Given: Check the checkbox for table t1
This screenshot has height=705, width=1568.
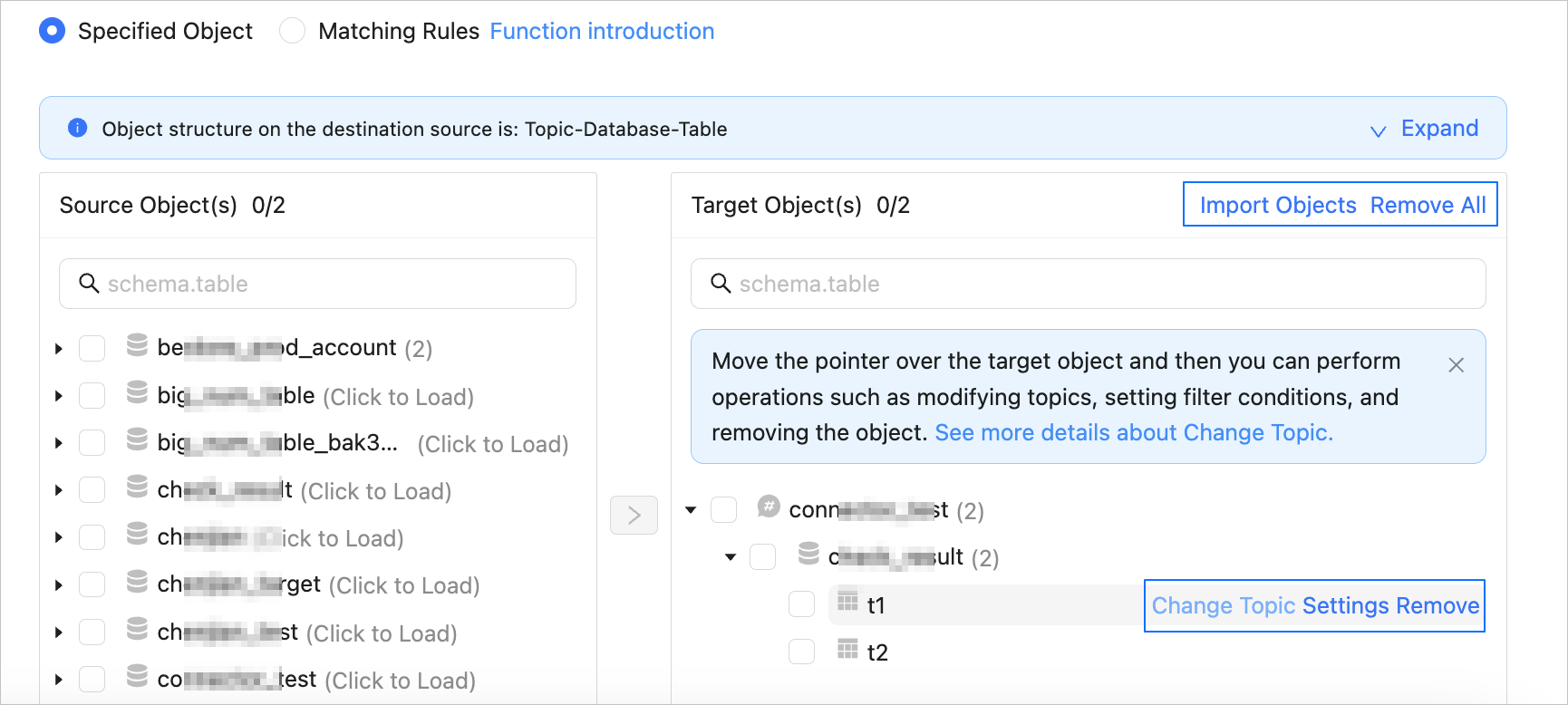Looking at the screenshot, I should pos(801,604).
